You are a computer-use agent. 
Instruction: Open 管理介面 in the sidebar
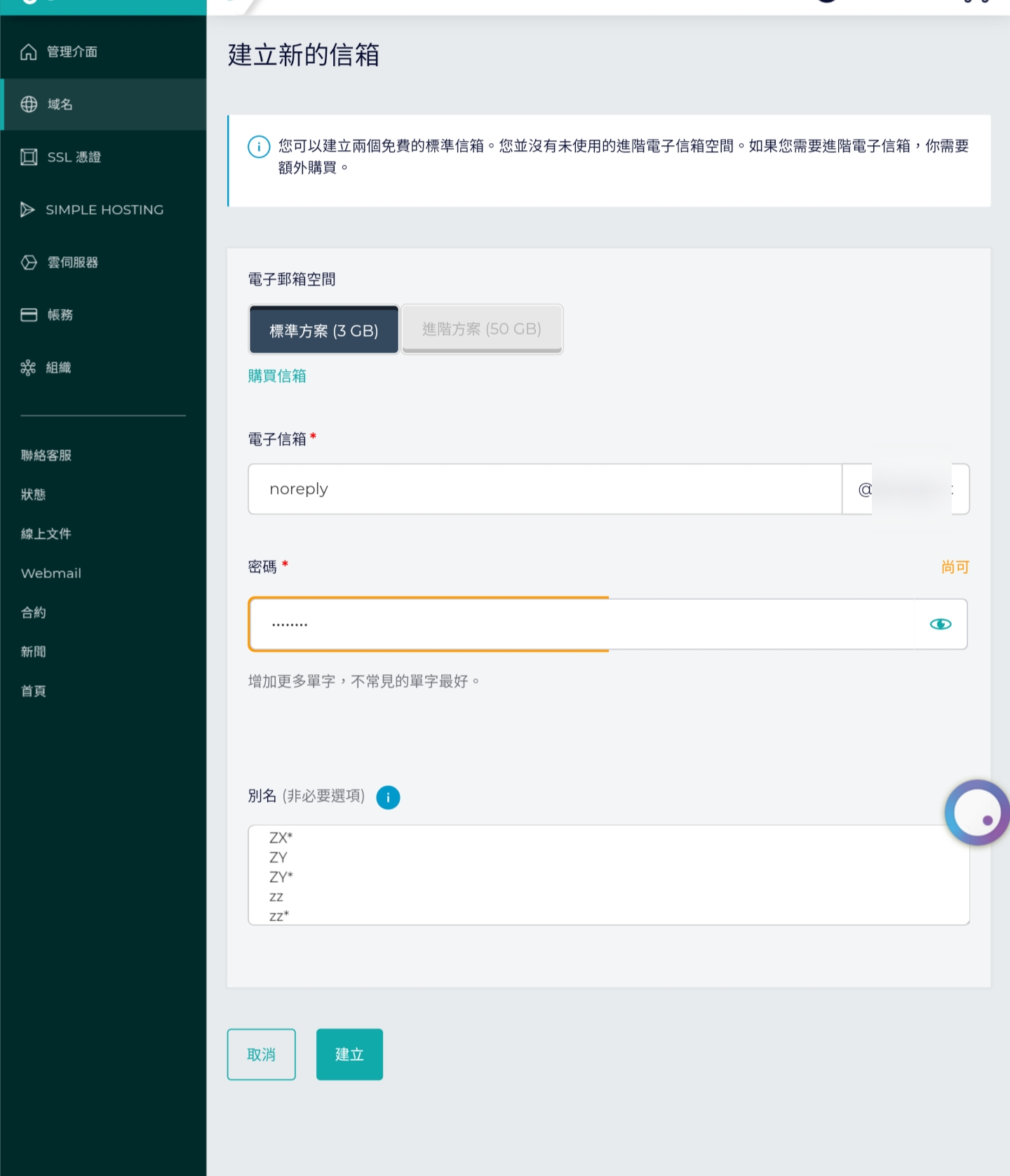point(103,52)
